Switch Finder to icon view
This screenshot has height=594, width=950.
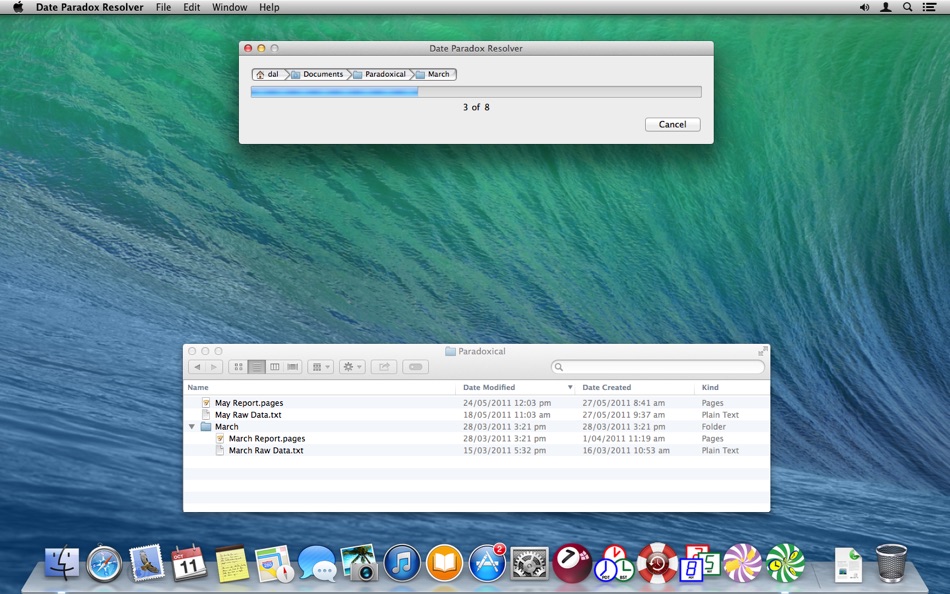coord(238,367)
